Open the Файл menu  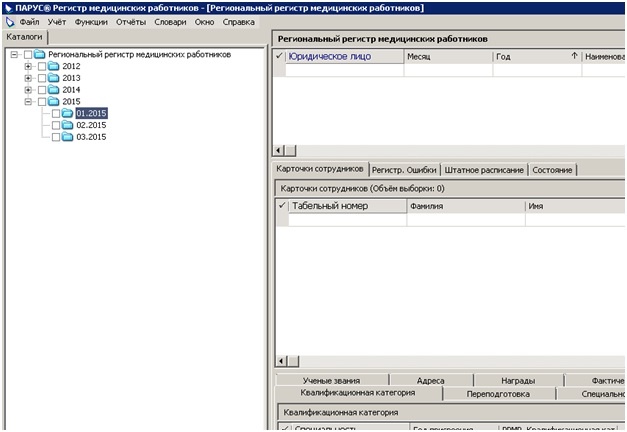[30, 22]
